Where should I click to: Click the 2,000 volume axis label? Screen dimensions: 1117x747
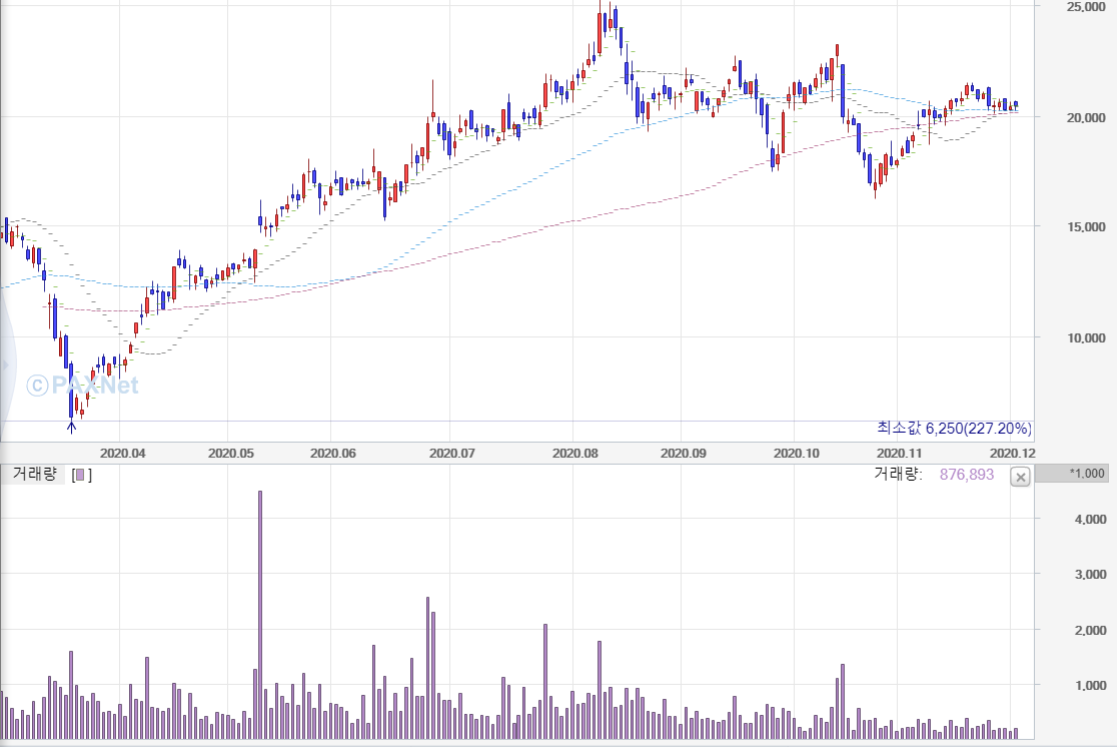point(1091,630)
